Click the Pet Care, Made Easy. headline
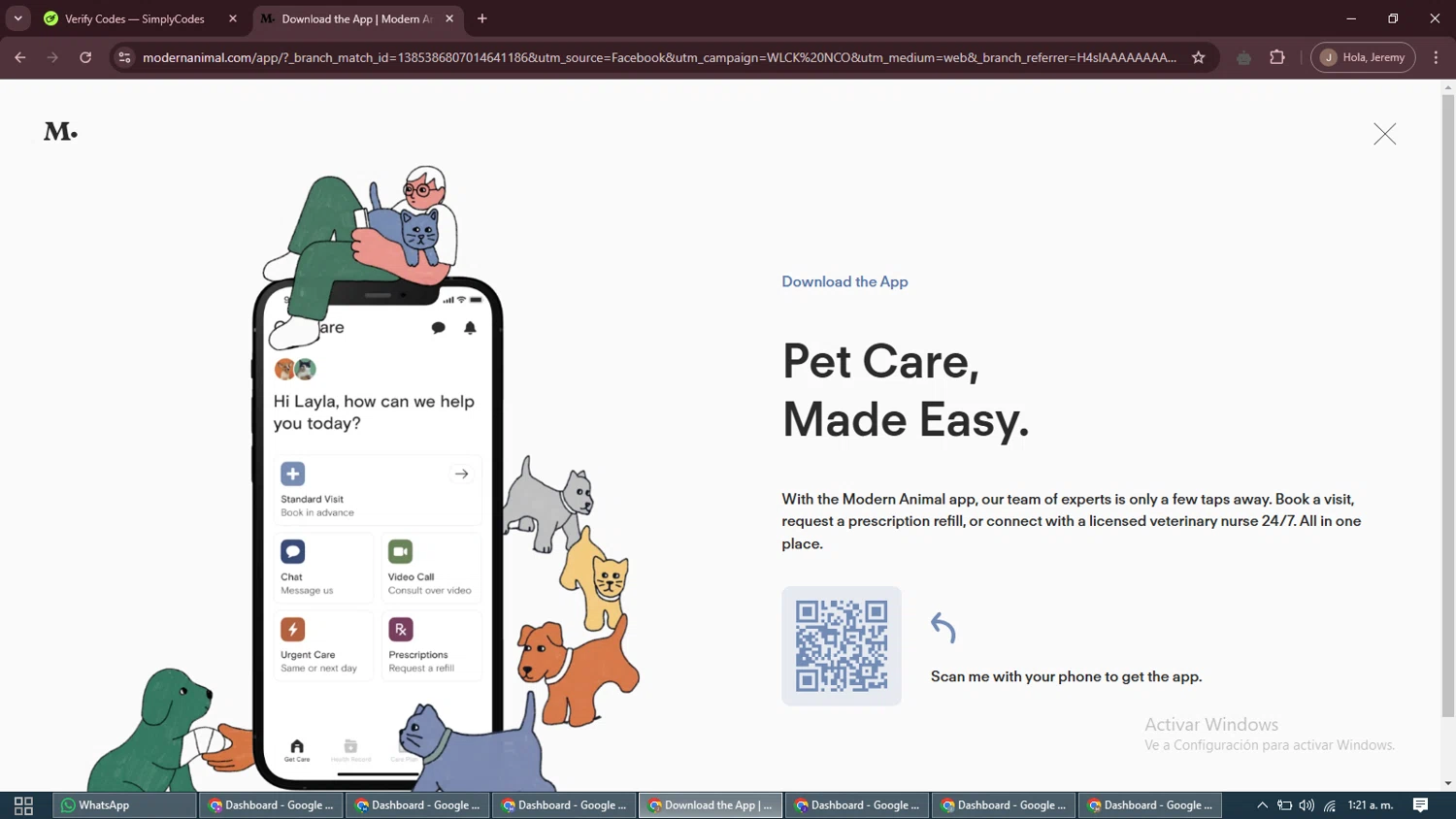This screenshot has width=1456, height=819. tap(905, 390)
